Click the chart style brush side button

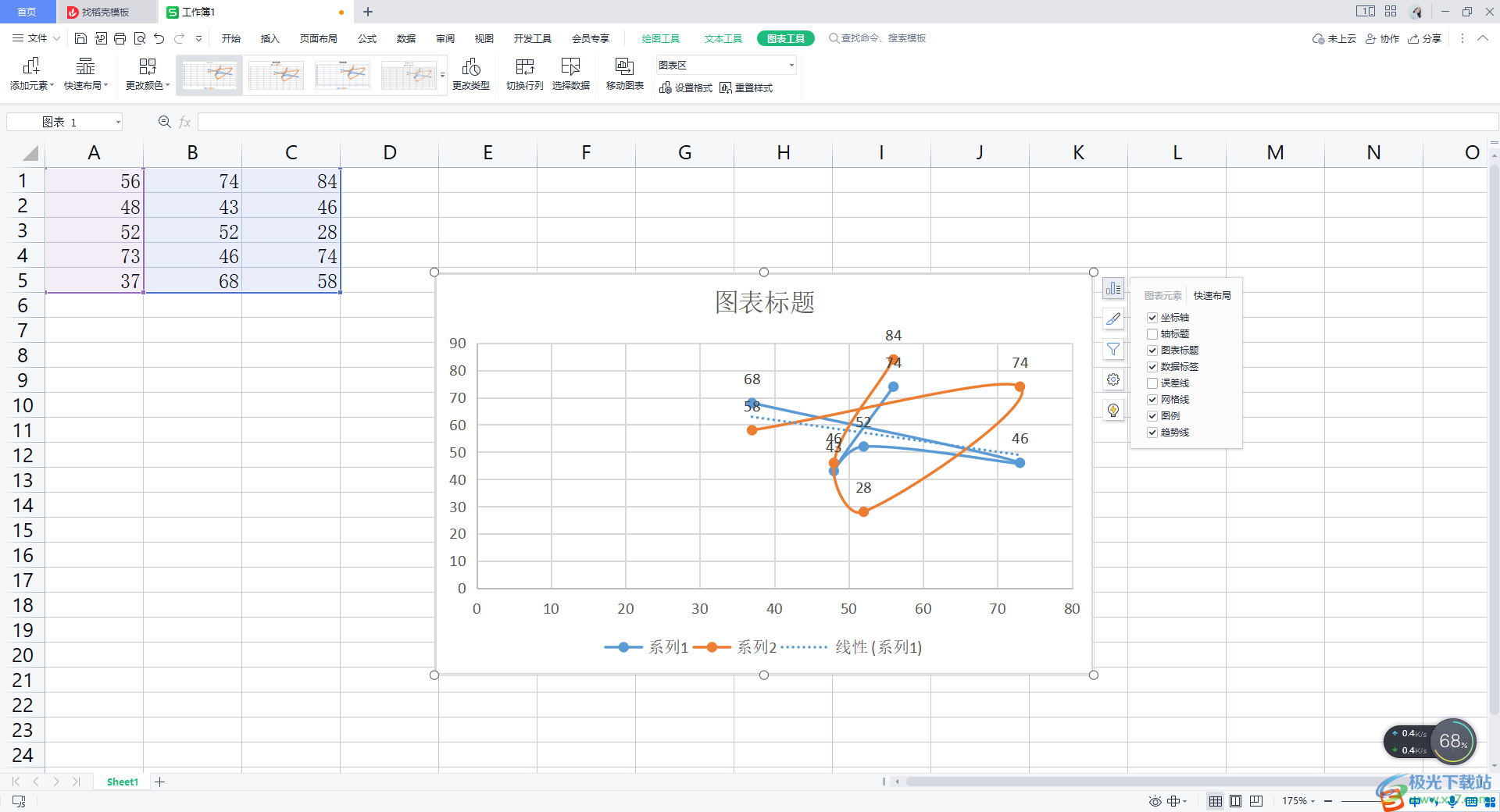1113,319
